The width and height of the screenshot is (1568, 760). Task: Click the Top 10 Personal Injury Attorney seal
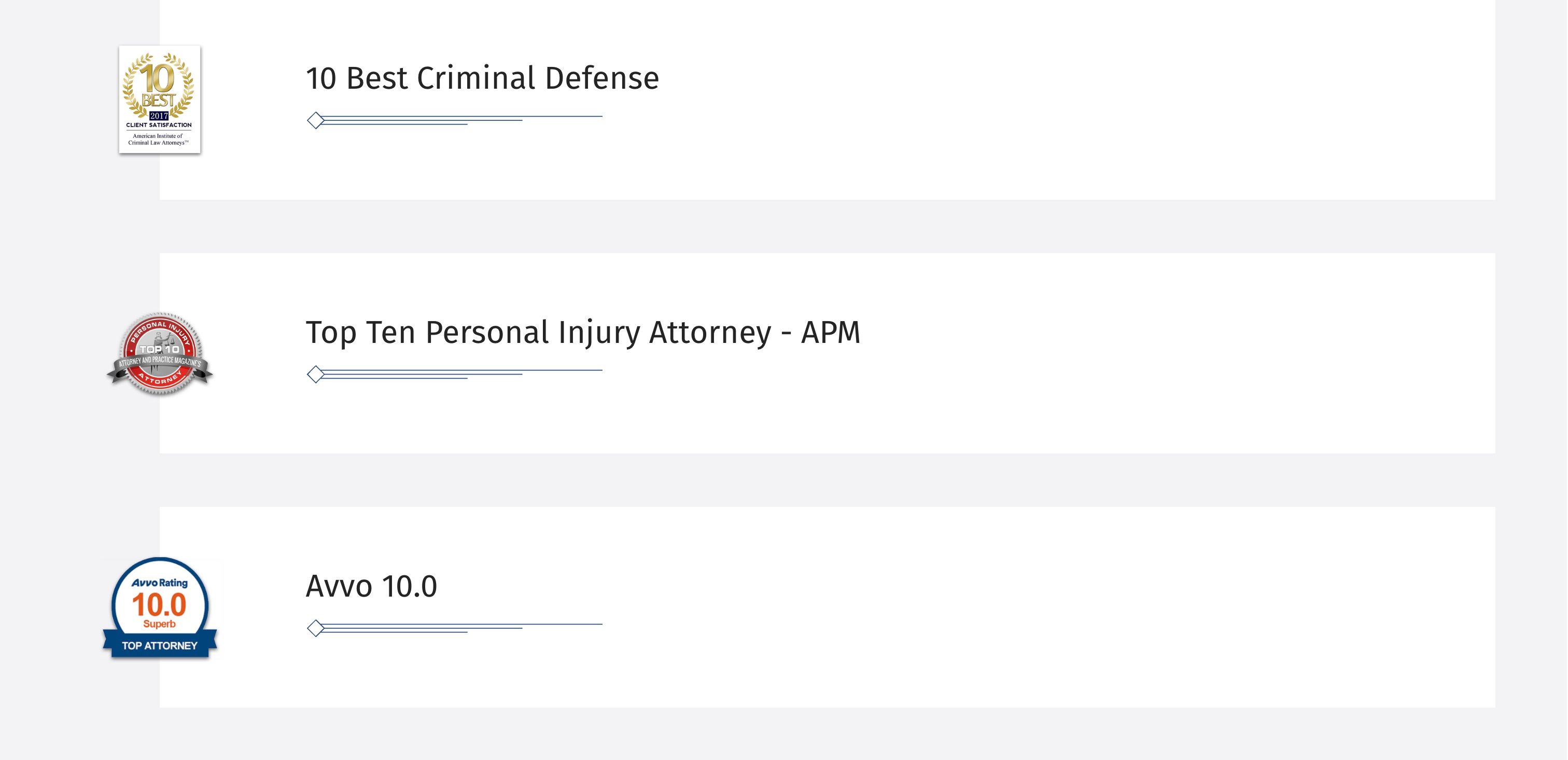tap(160, 354)
